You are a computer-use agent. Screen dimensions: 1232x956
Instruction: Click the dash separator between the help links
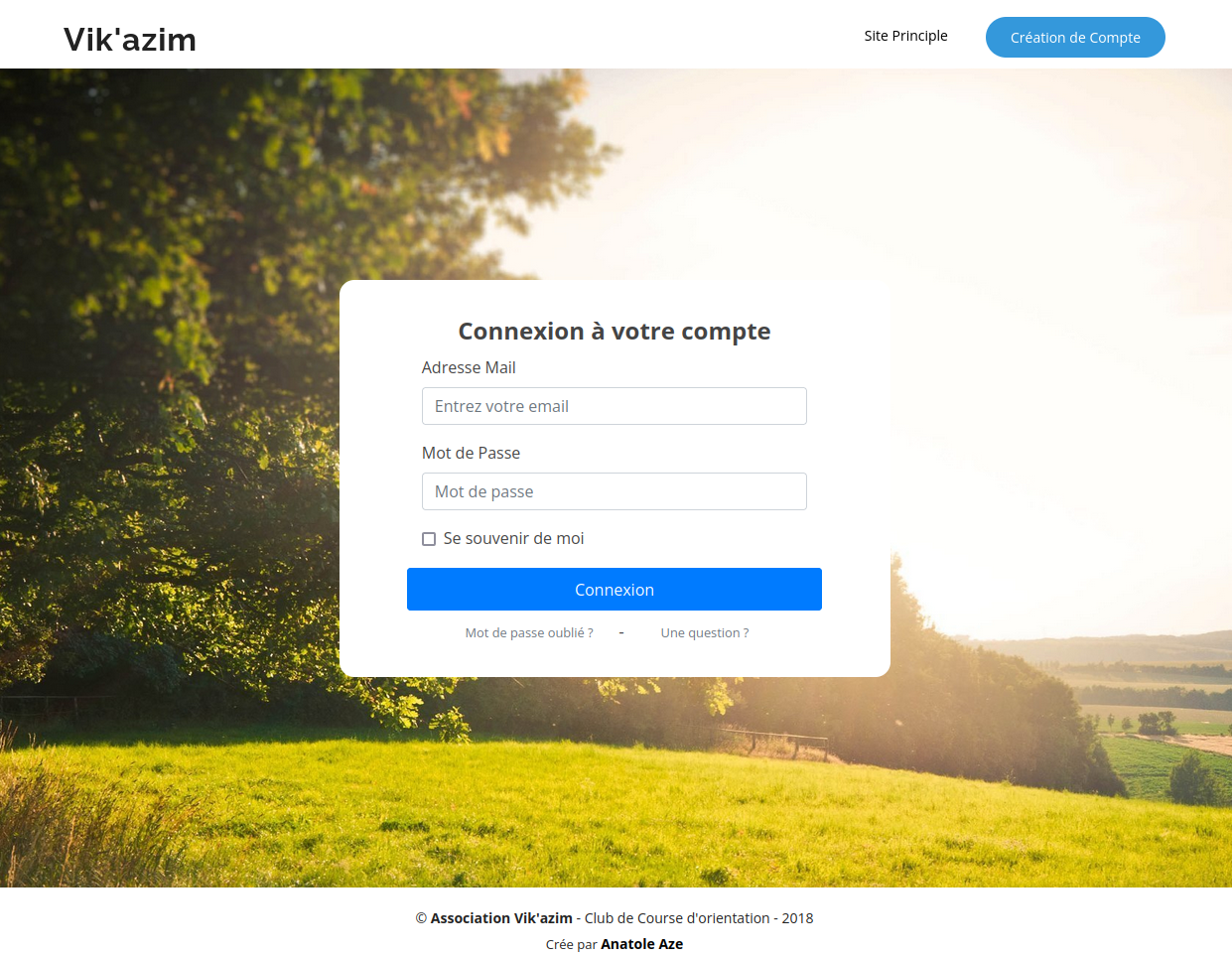tap(621, 632)
